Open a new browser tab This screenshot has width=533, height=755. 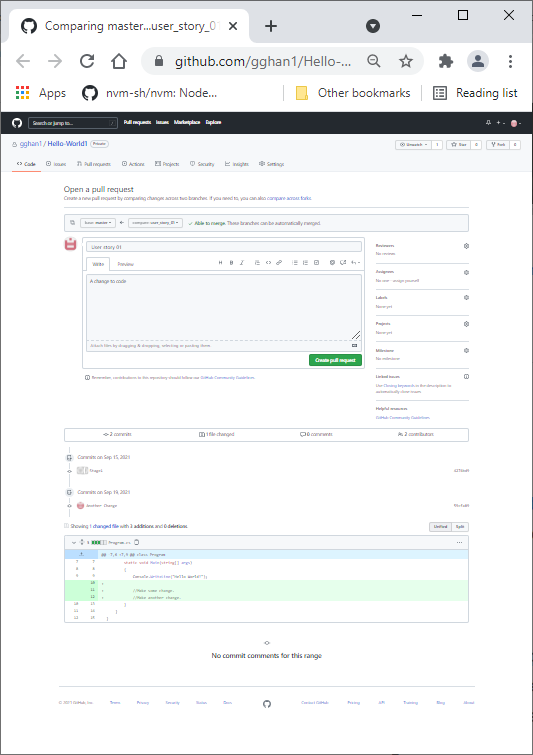(271, 26)
